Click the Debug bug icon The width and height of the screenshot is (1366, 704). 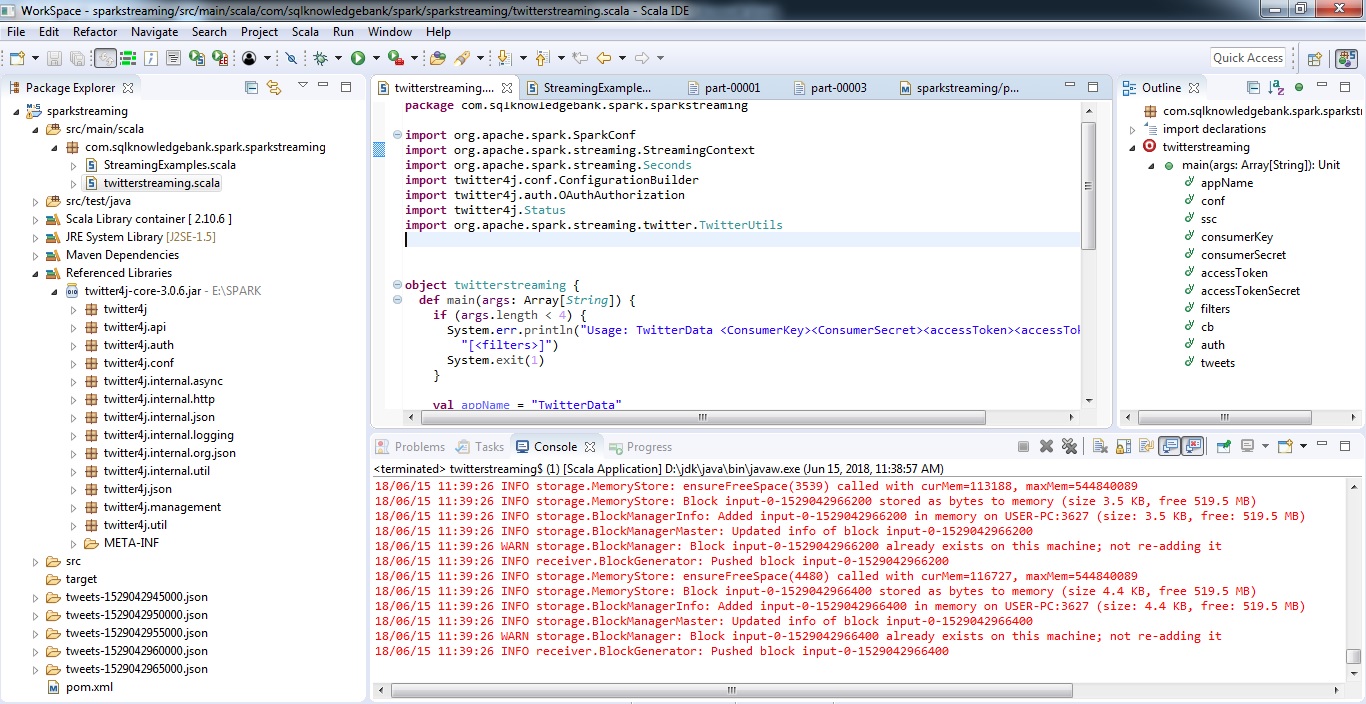click(x=320, y=58)
